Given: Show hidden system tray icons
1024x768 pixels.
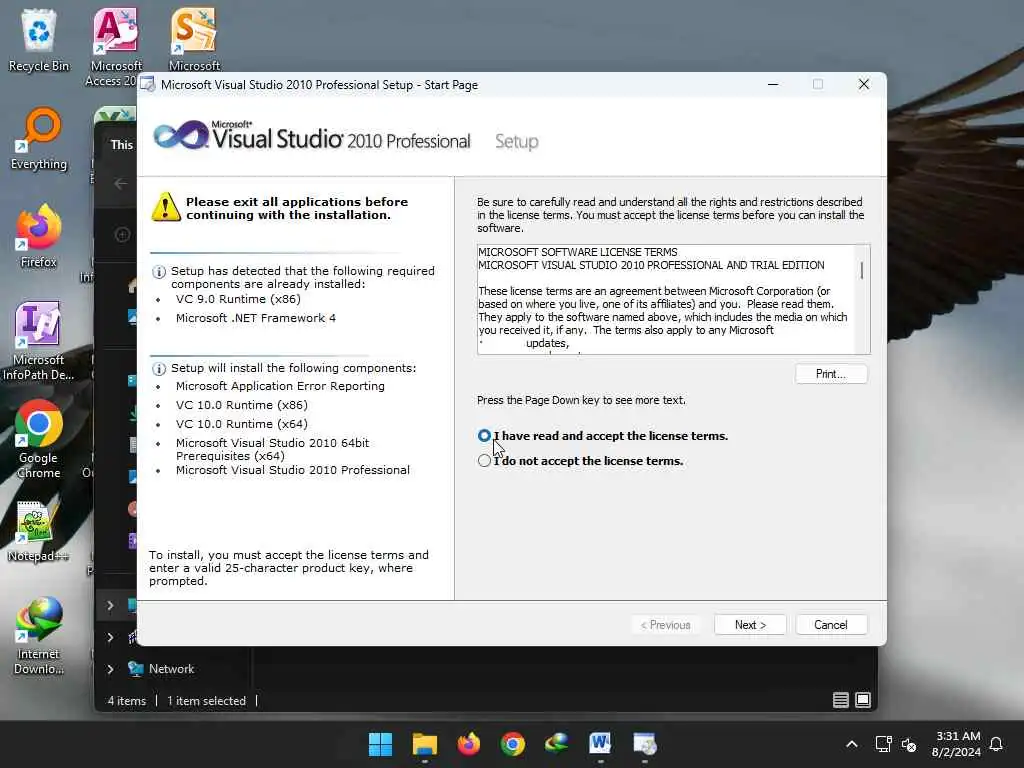Looking at the screenshot, I should [x=852, y=744].
